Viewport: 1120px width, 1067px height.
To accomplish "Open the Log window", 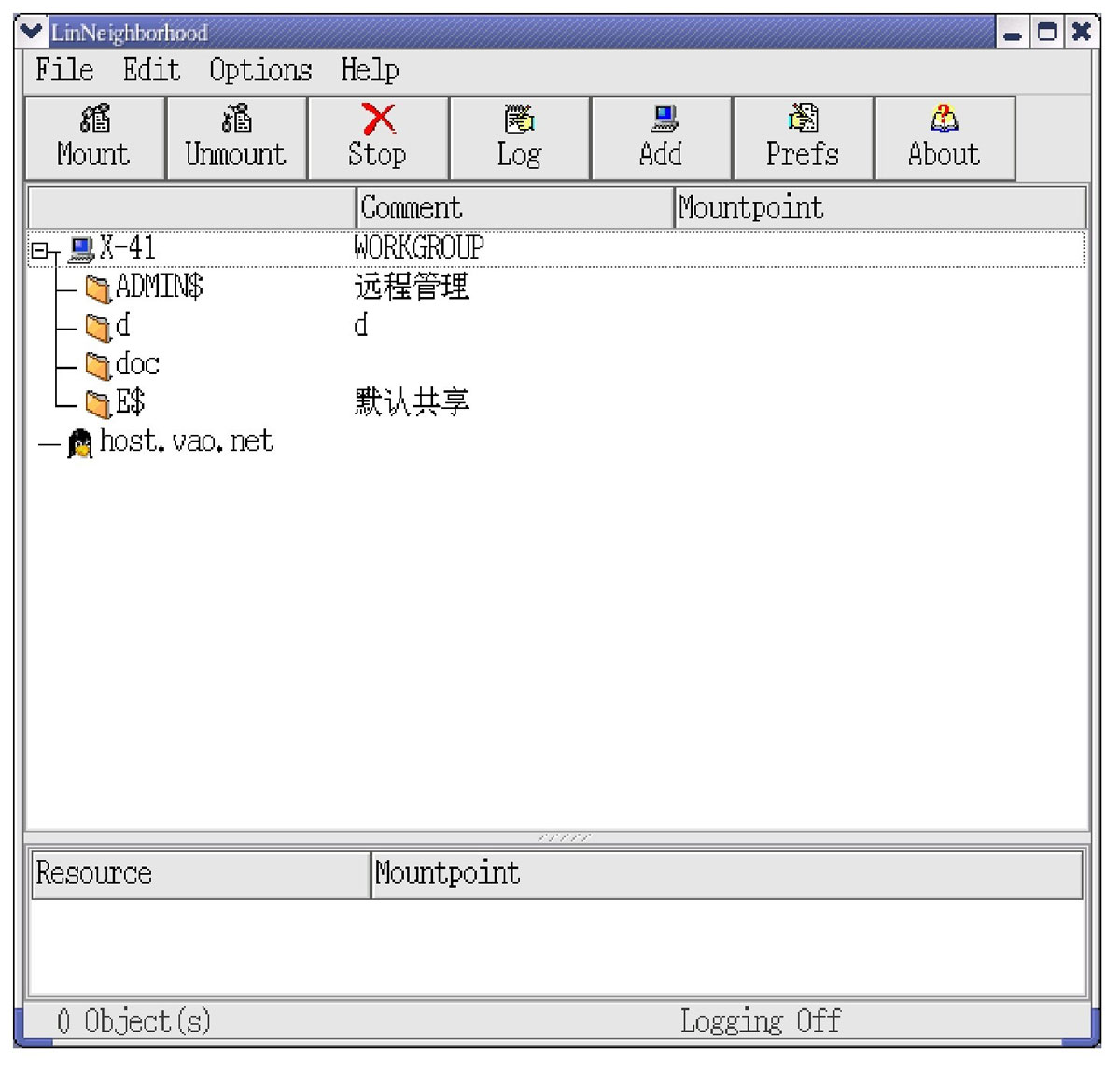I will tap(520, 138).
